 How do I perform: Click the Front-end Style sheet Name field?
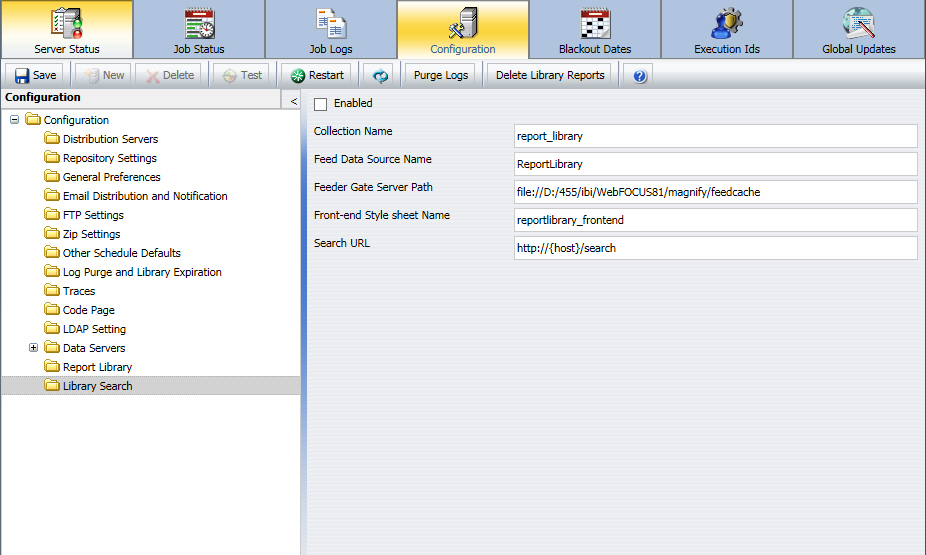click(x=716, y=220)
